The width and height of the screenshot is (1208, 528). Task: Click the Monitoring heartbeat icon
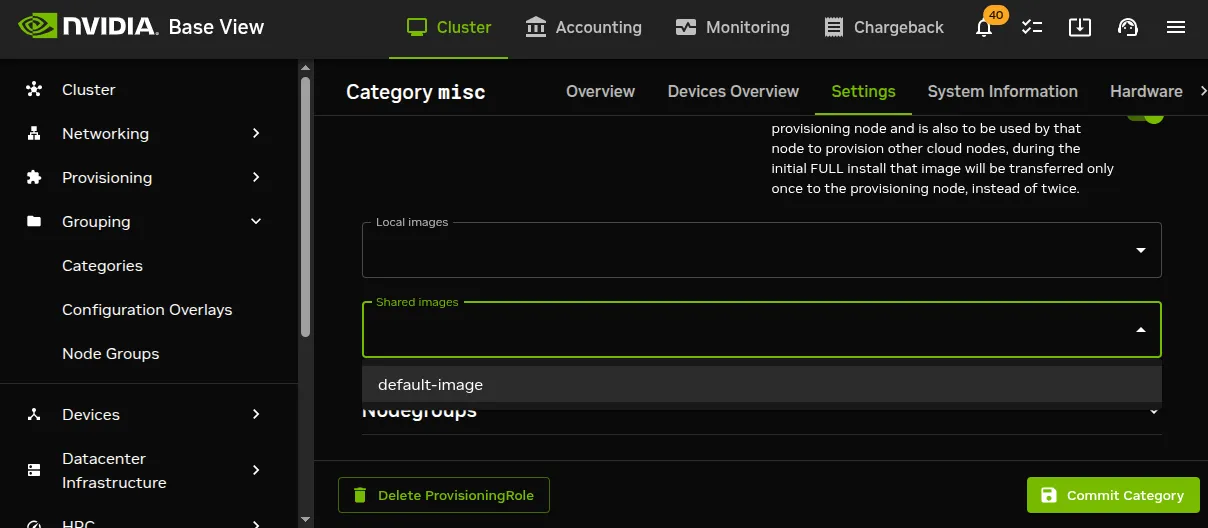(x=686, y=28)
